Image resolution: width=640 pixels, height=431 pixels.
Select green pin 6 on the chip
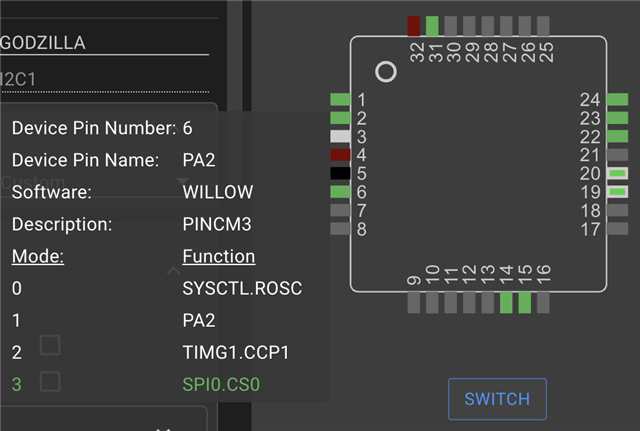[340, 192]
